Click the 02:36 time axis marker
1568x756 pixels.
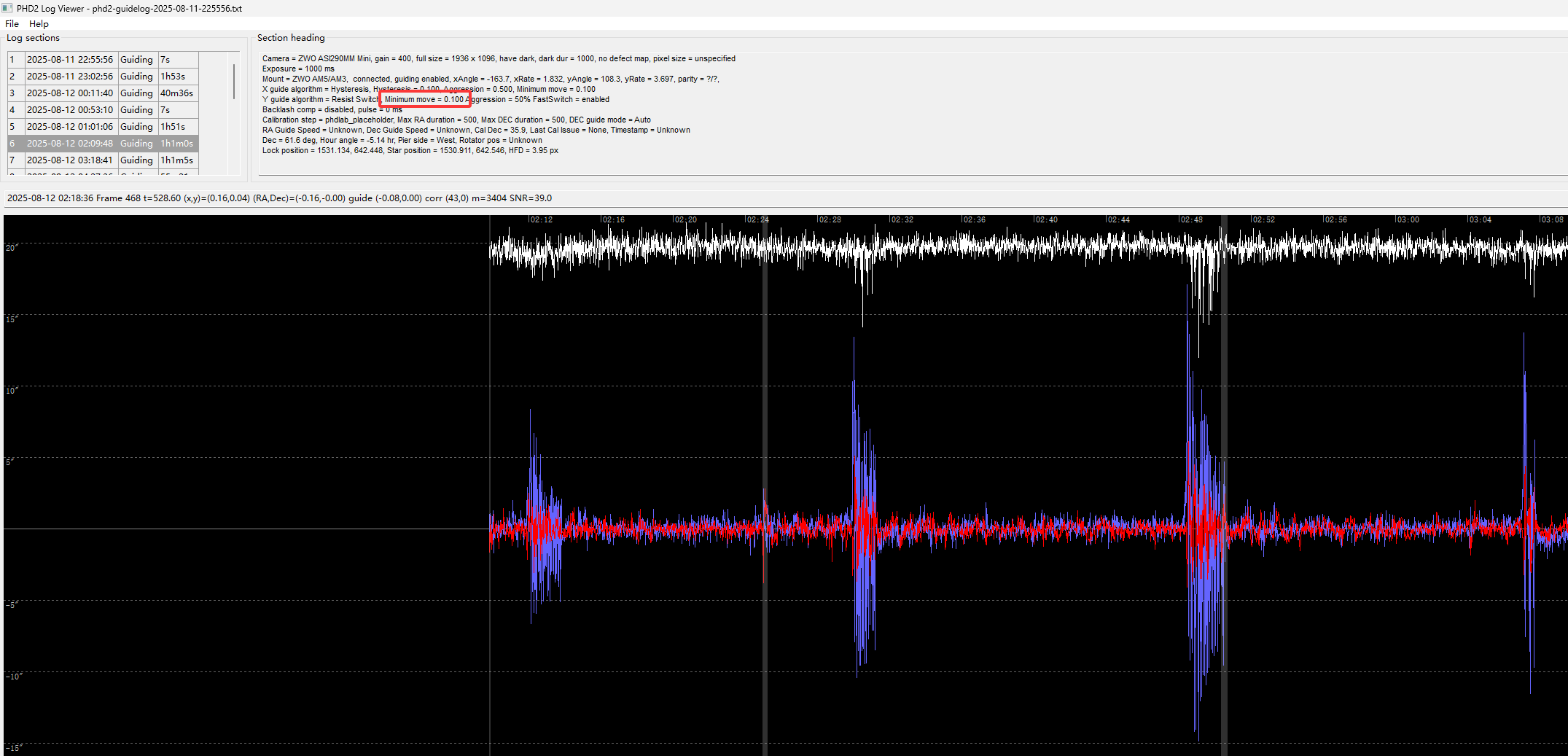click(x=974, y=219)
